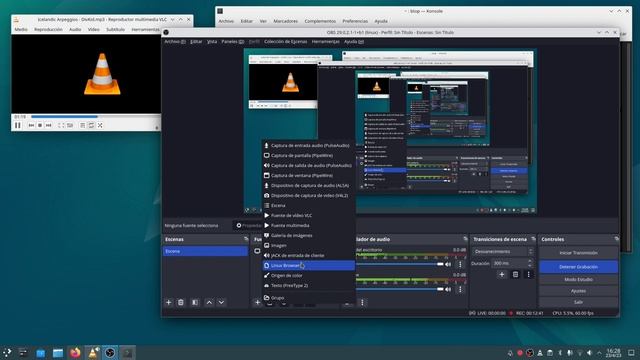Toggle VLC shuffle (random) button

click(100, 125)
